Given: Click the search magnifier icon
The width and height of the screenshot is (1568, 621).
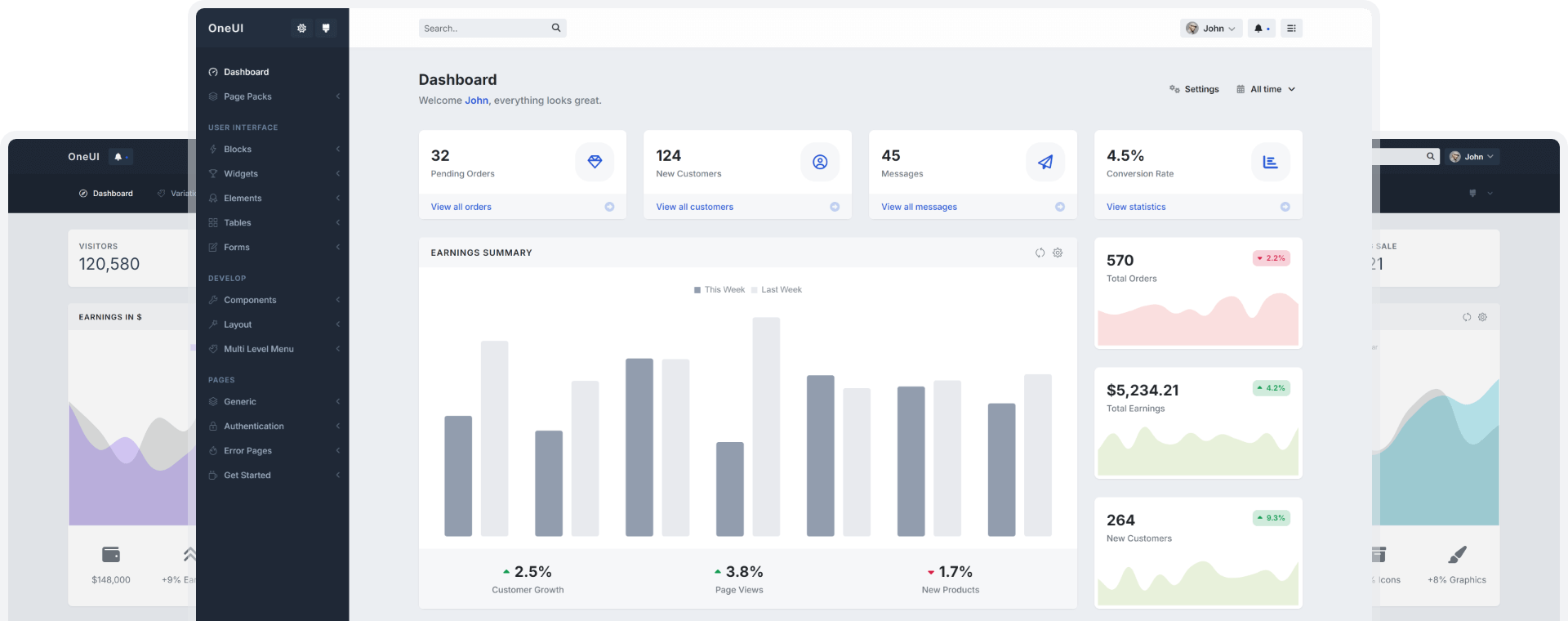Looking at the screenshot, I should pyautogui.click(x=556, y=28).
